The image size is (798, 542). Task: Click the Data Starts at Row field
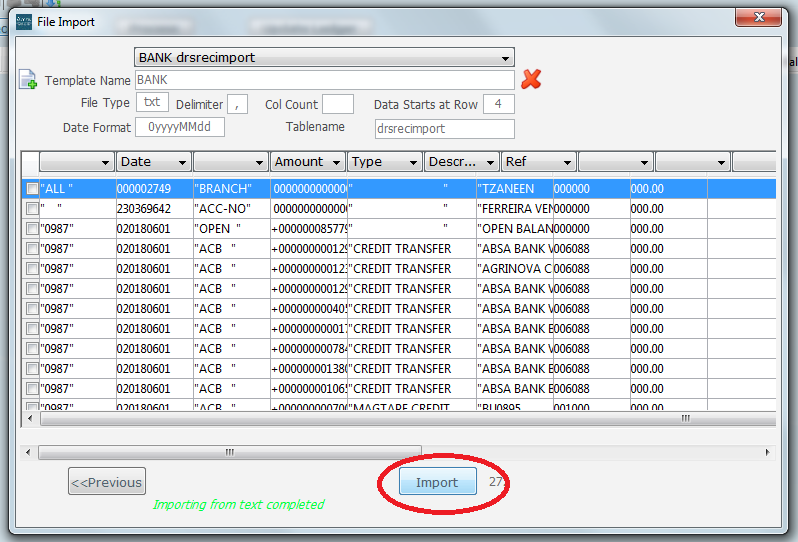[498, 104]
